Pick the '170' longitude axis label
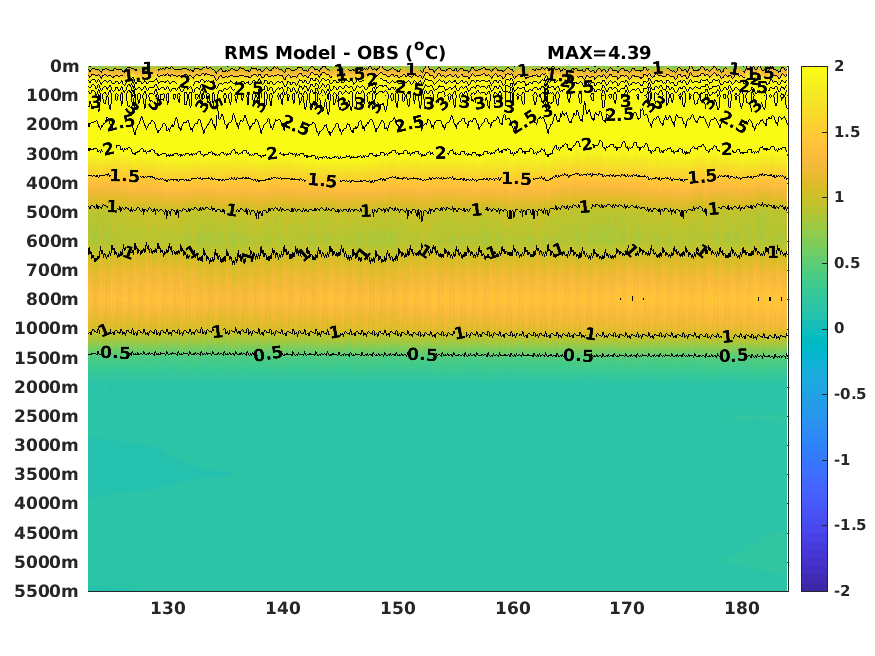Image resolution: width=875 pixels, height=656 pixels. click(x=627, y=608)
